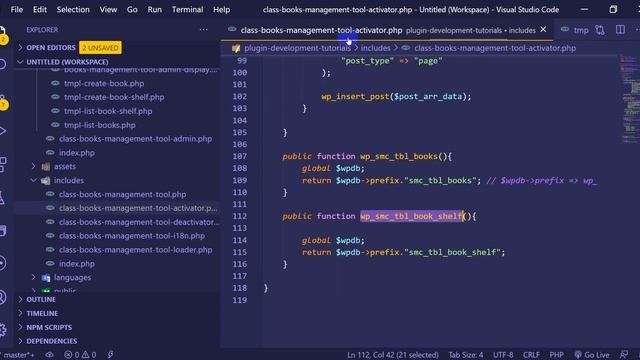Open the Terminal menu
The image size is (640, 360).
(x=187, y=9)
